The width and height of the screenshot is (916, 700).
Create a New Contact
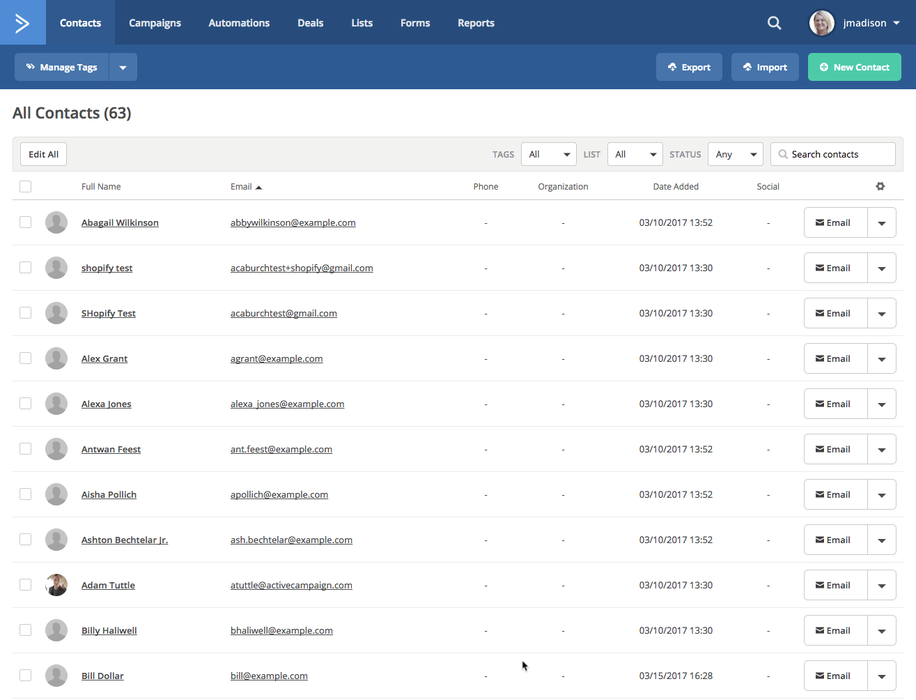855,67
